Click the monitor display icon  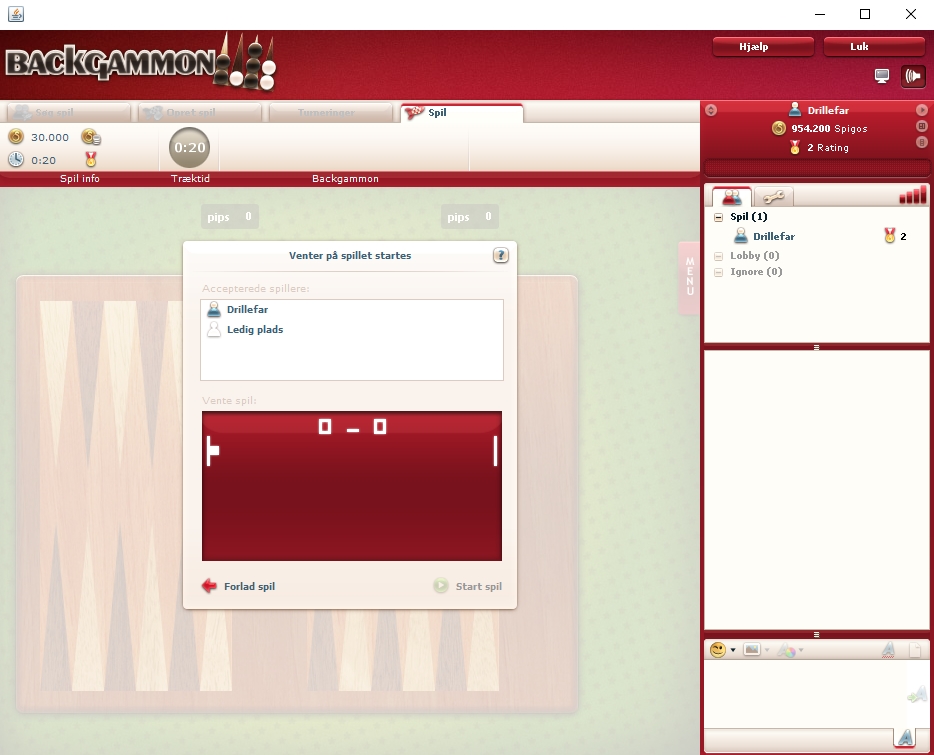(882, 76)
